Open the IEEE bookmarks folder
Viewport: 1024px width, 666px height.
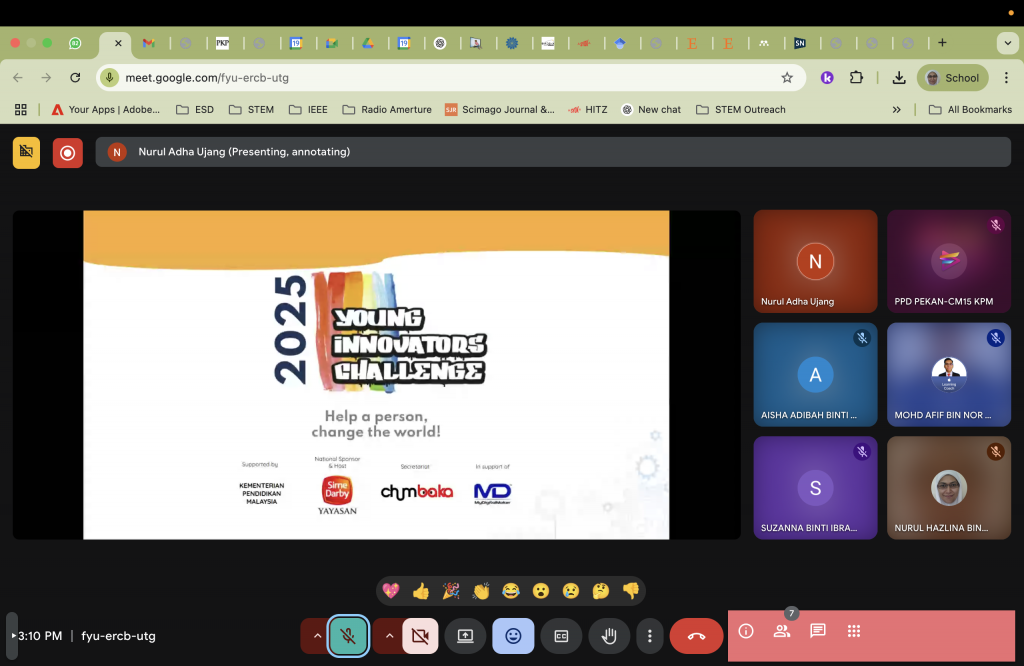308,110
